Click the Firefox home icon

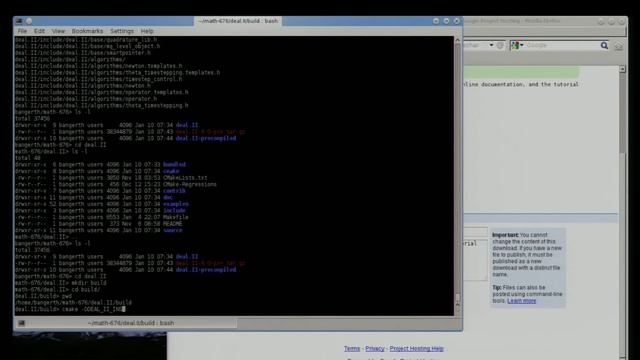pyautogui.click(x=619, y=46)
